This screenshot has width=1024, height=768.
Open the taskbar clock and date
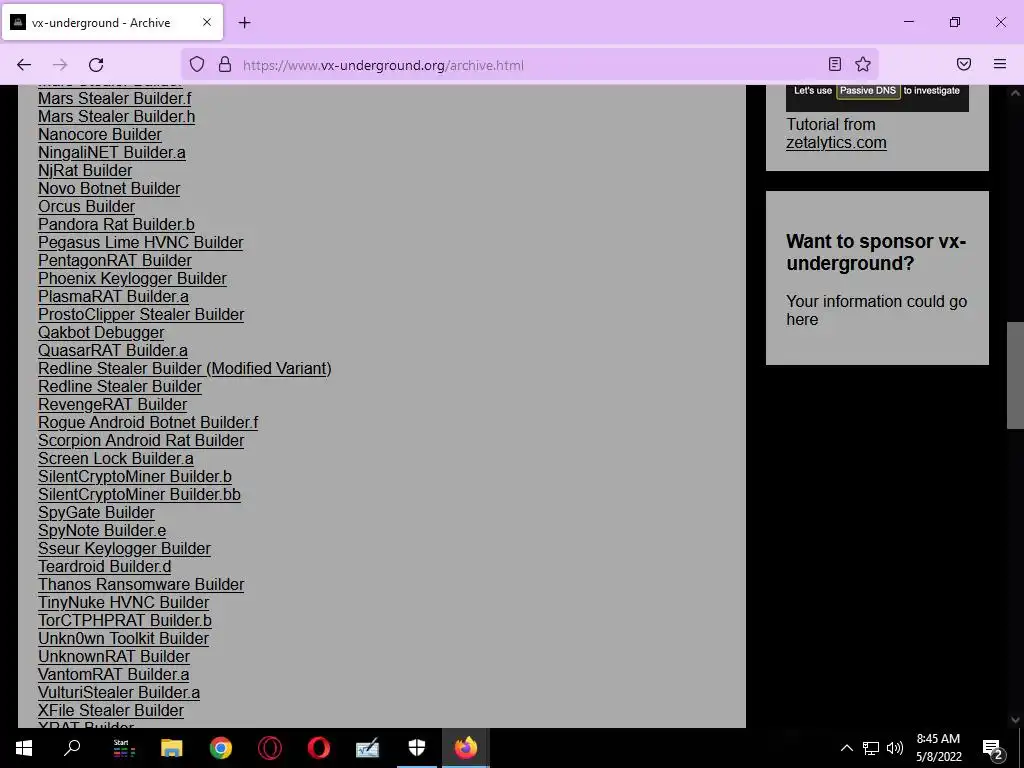938,748
